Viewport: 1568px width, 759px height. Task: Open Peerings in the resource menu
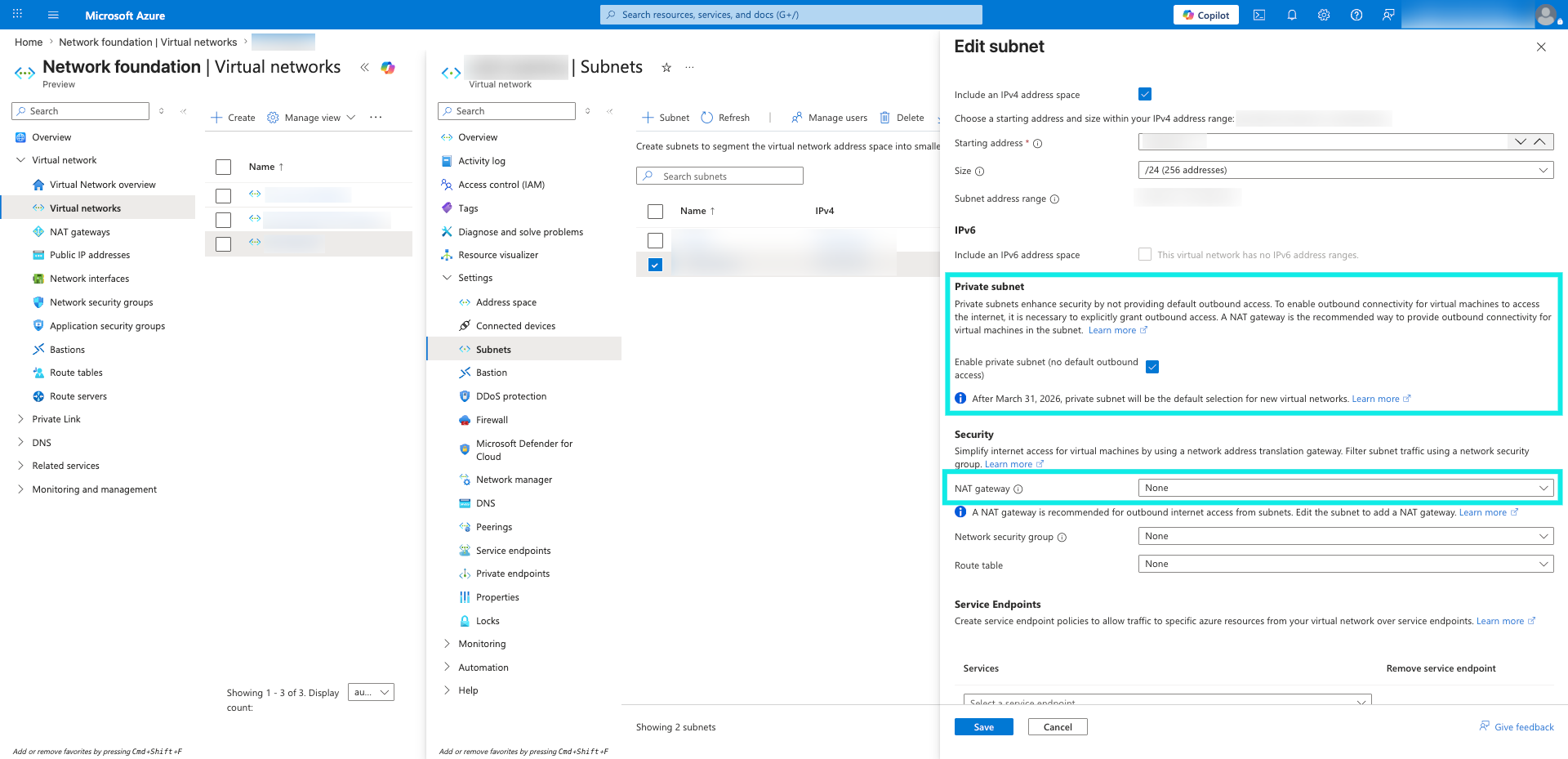pos(494,527)
